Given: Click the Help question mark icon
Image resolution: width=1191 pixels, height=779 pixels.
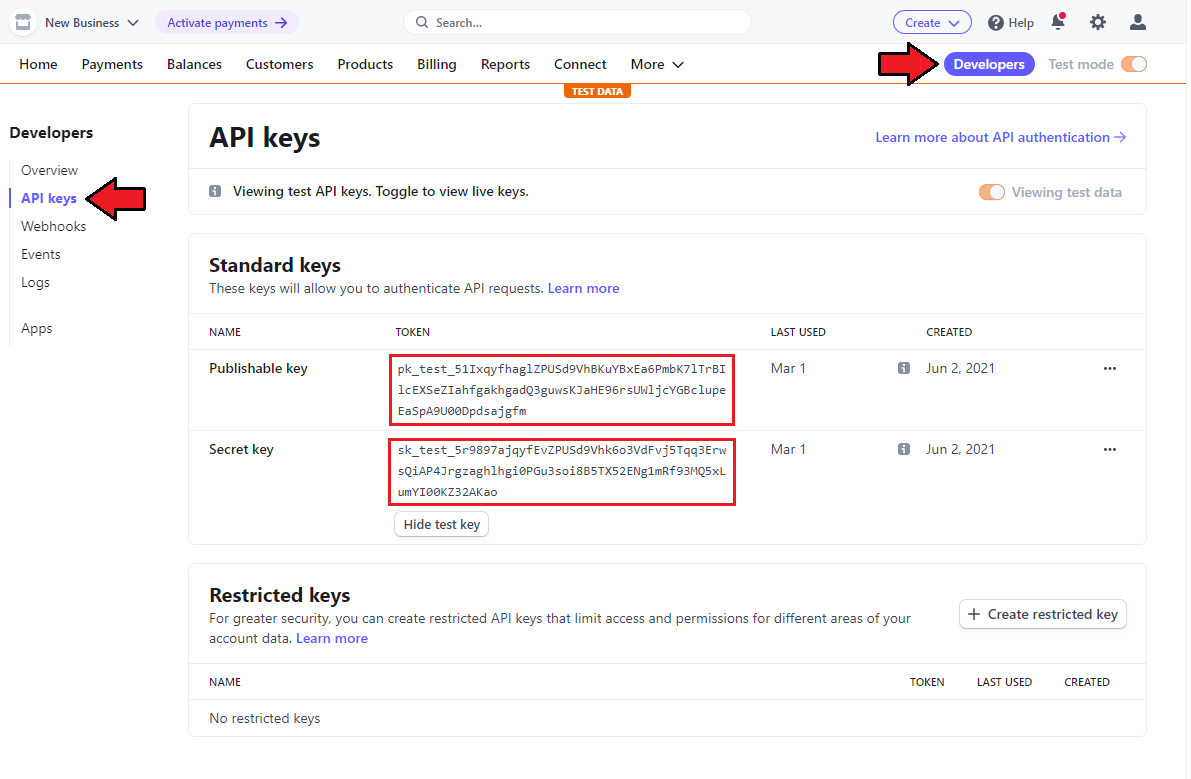Looking at the screenshot, I should coord(998,23).
